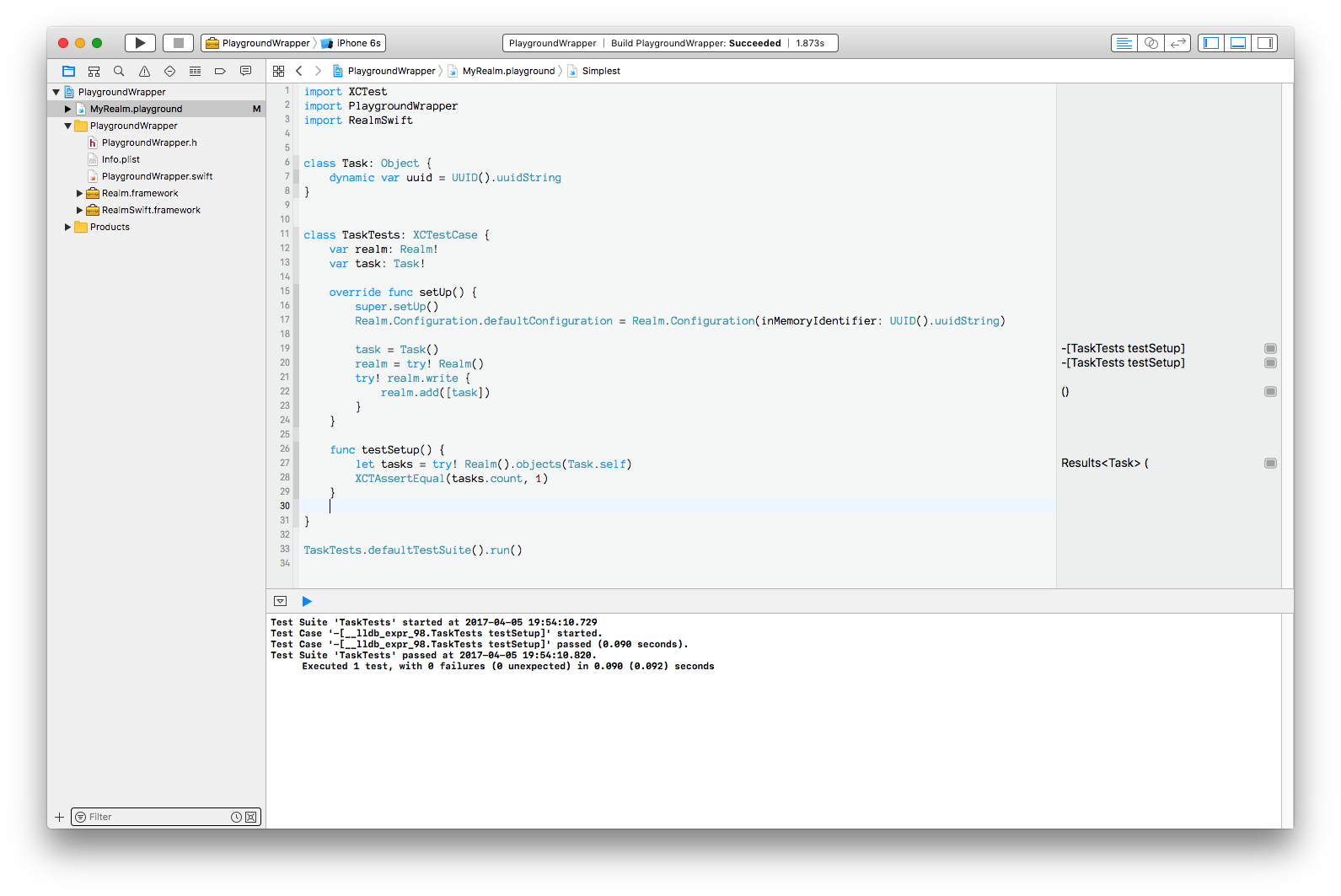Image resolution: width=1341 pixels, height=896 pixels.
Task: Collapse the PlaygroundWrapper folder group
Action: (68, 126)
